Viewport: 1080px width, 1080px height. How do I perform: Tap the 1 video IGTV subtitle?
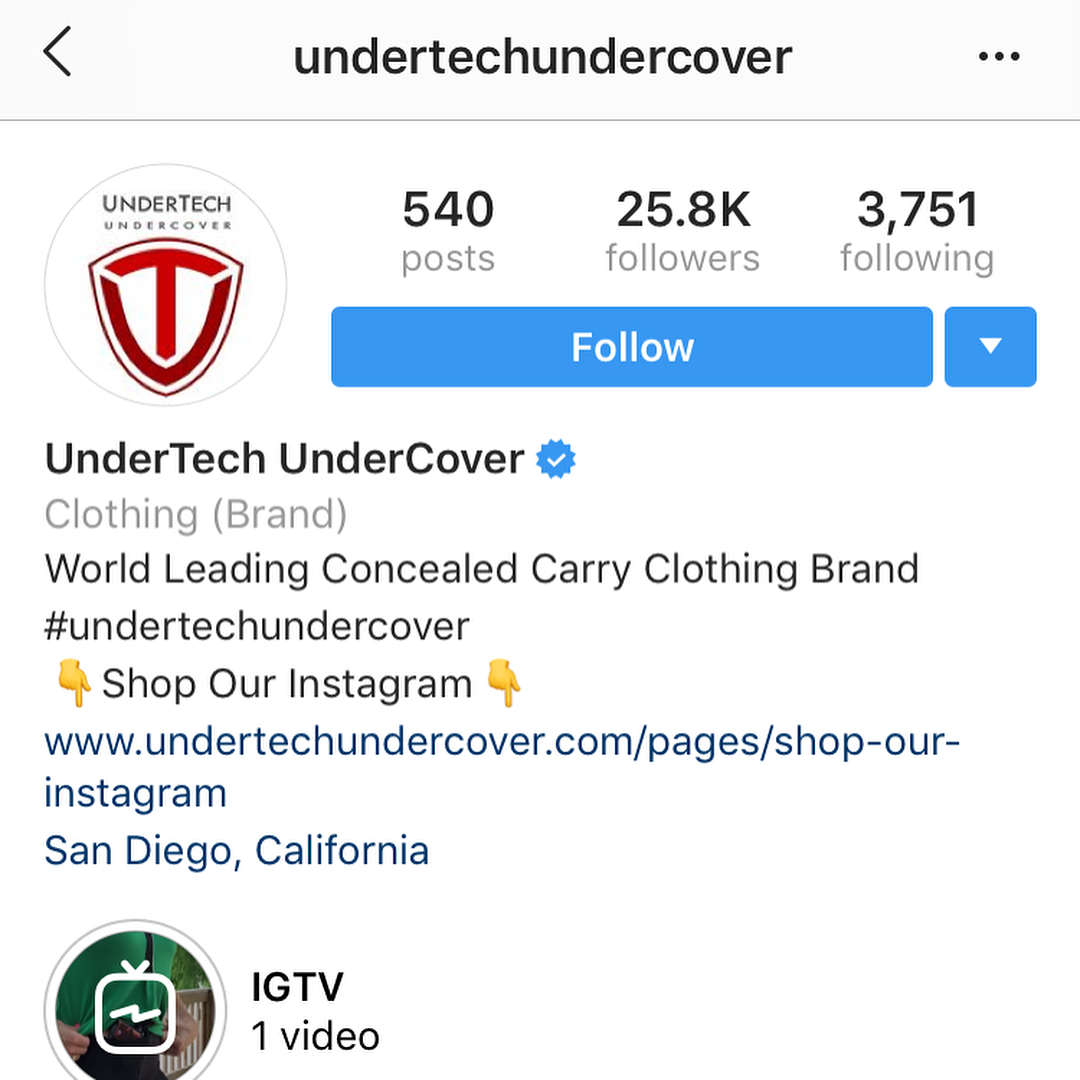coord(315,1036)
